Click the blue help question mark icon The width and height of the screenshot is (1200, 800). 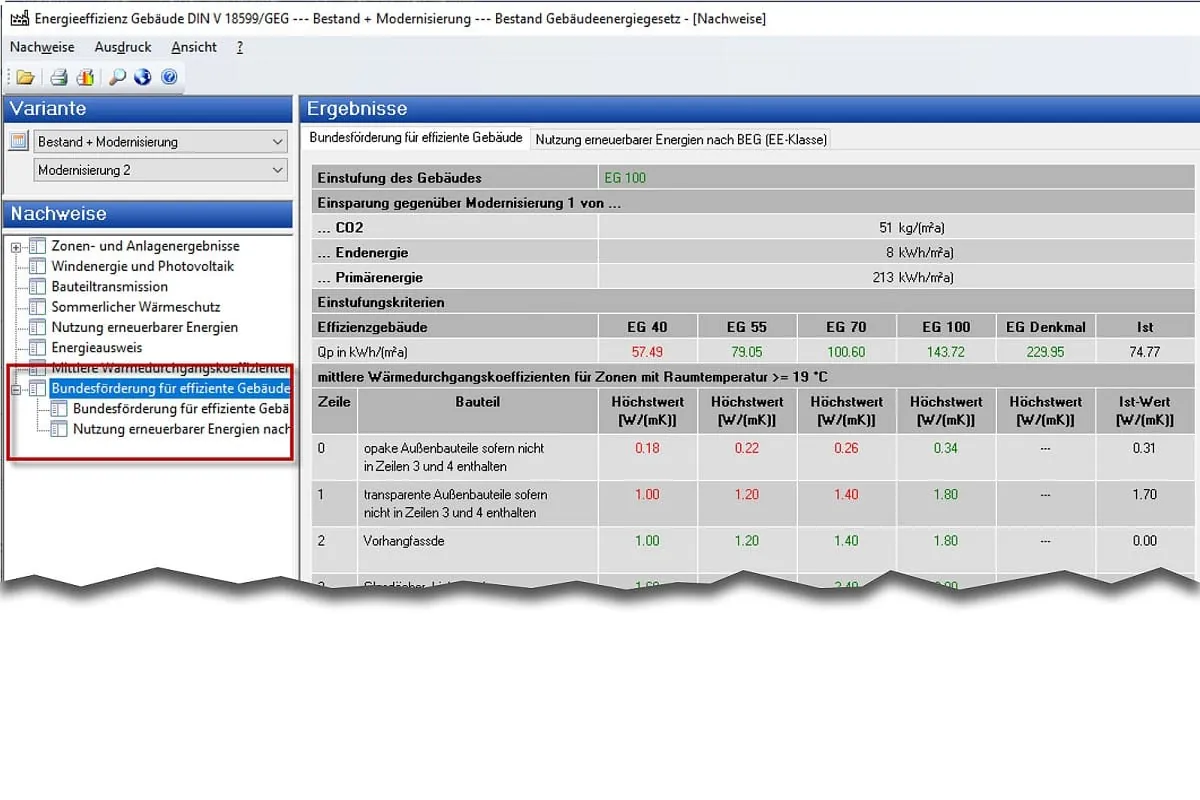[168, 77]
